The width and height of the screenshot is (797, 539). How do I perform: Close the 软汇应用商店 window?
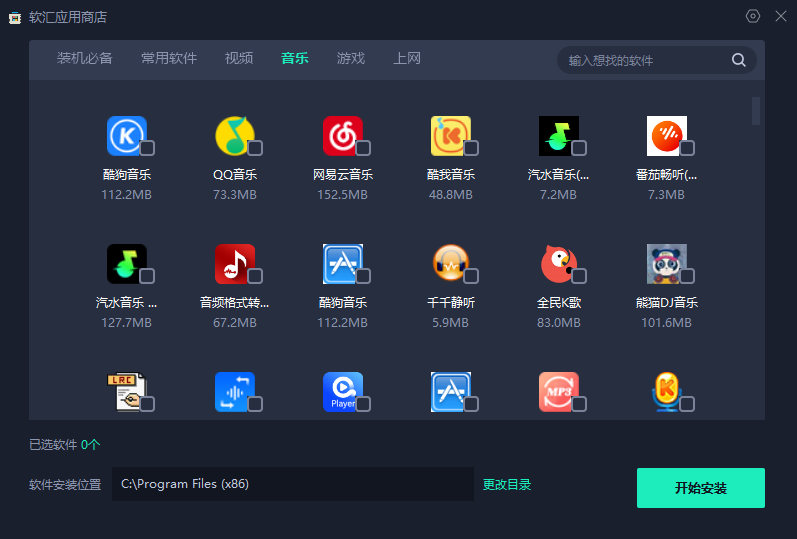[x=781, y=16]
